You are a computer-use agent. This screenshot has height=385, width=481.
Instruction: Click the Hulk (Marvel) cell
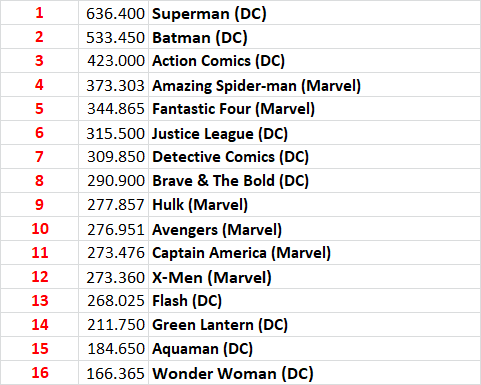pos(314,205)
